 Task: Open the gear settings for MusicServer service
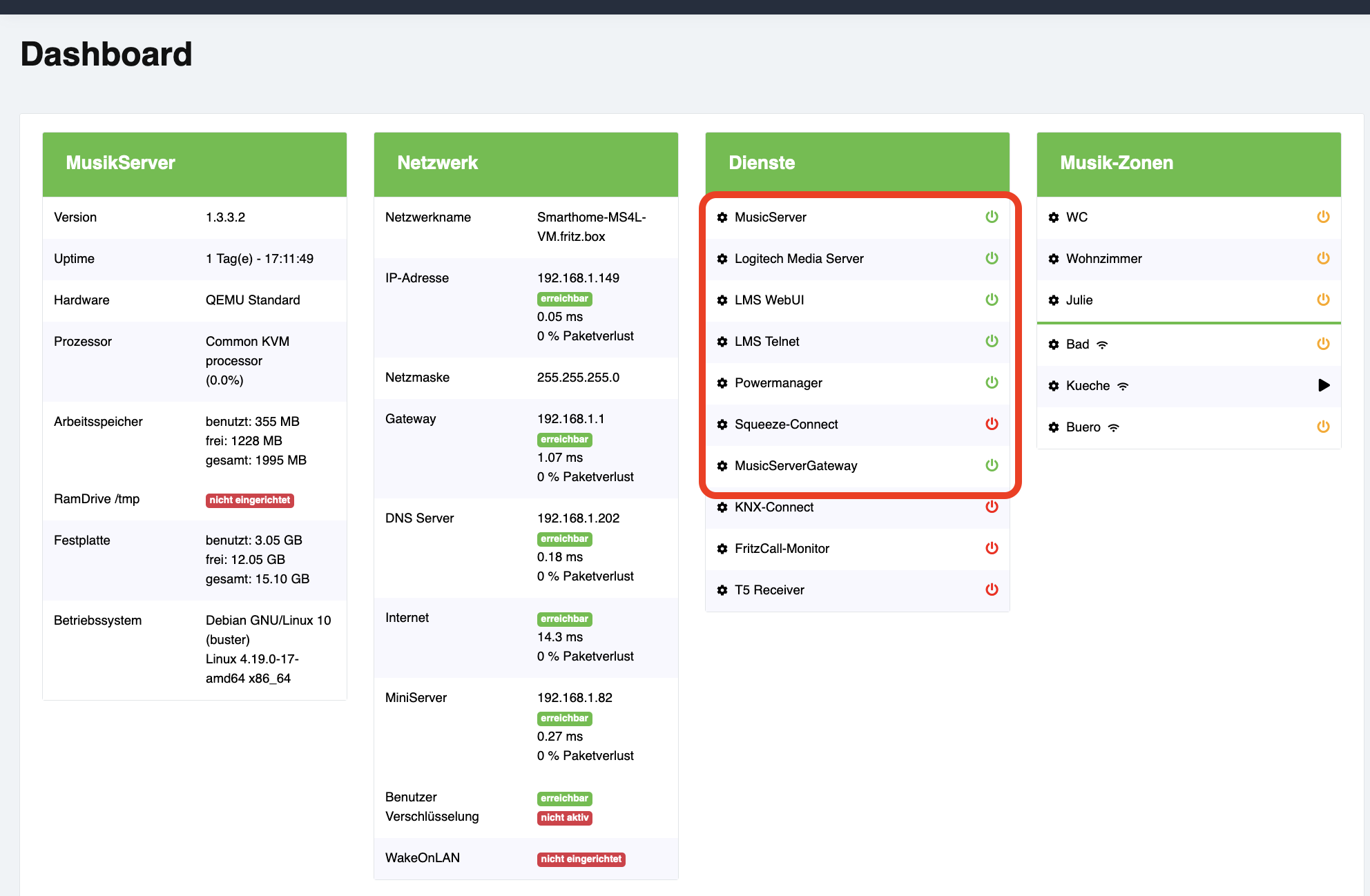(722, 217)
